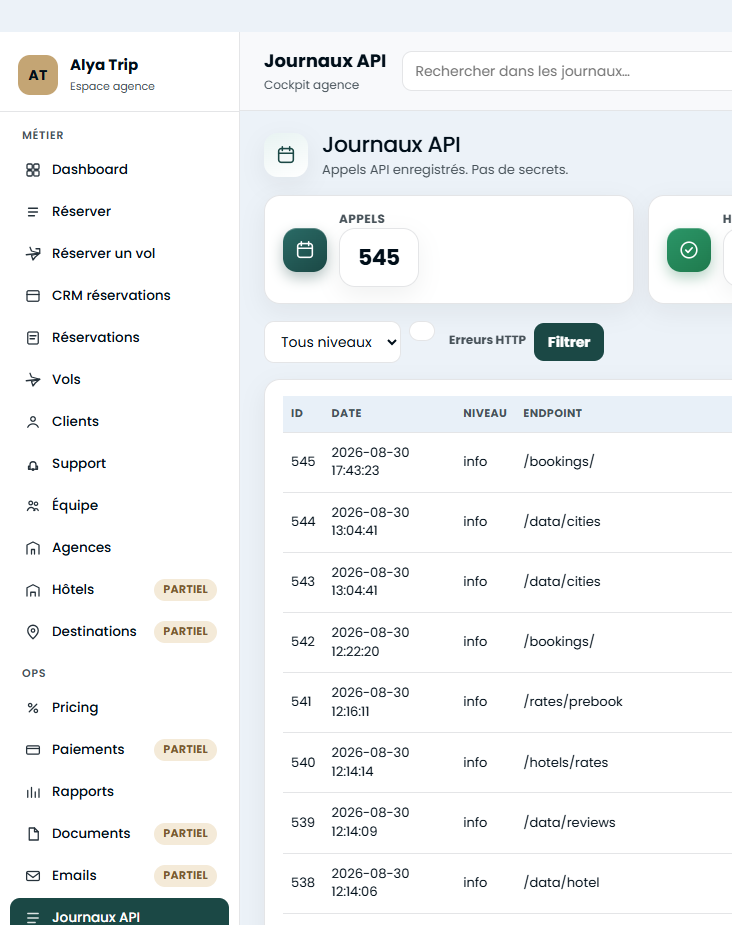Select log row 545 for /bookings/
The width and height of the screenshot is (732, 925).
[x=507, y=462]
